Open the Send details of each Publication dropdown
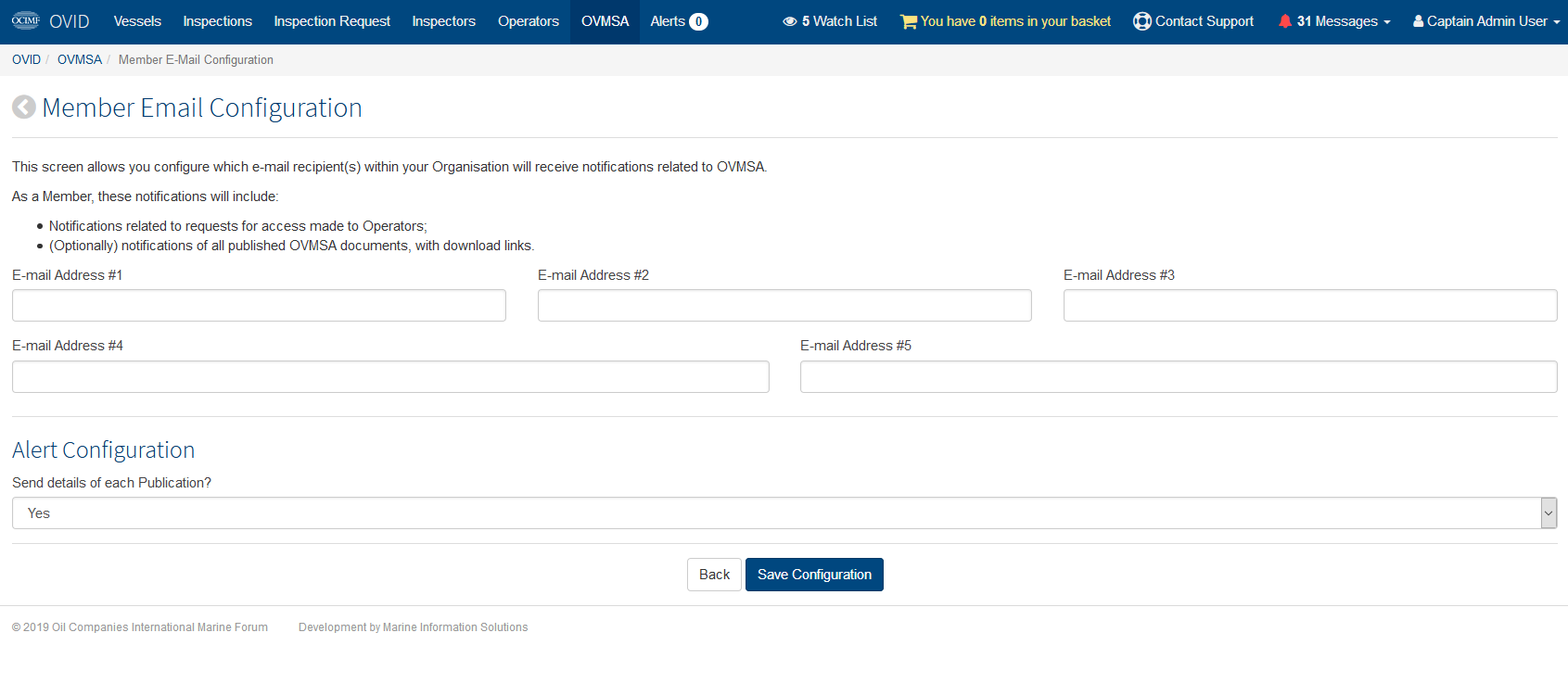Image resolution: width=1568 pixels, height=696 pixels. pyautogui.click(x=784, y=513)
